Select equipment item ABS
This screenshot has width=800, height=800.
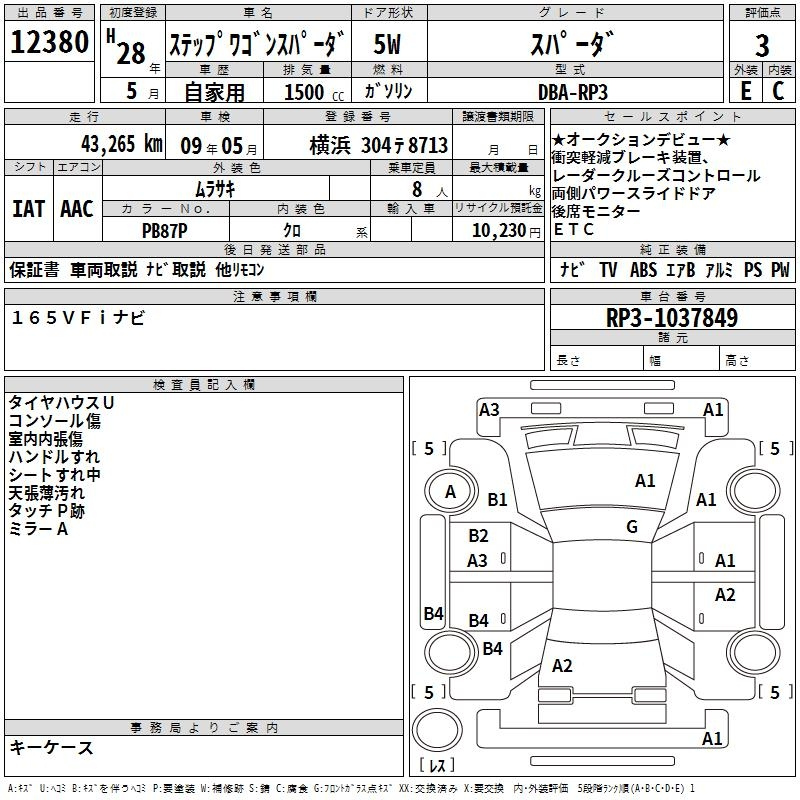pyautogui.click(x=643, y=269)
